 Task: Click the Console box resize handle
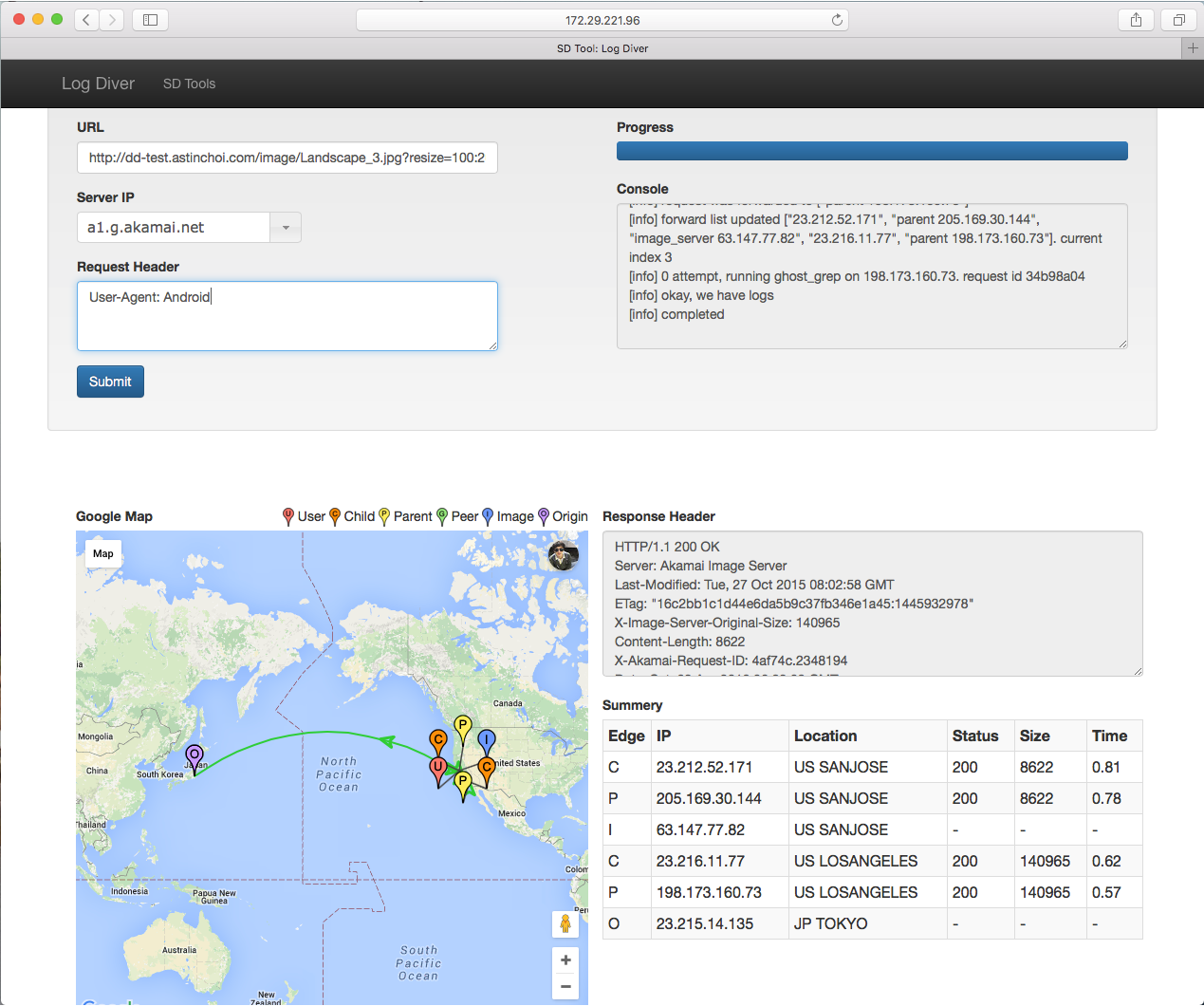tap(1122, 344)
